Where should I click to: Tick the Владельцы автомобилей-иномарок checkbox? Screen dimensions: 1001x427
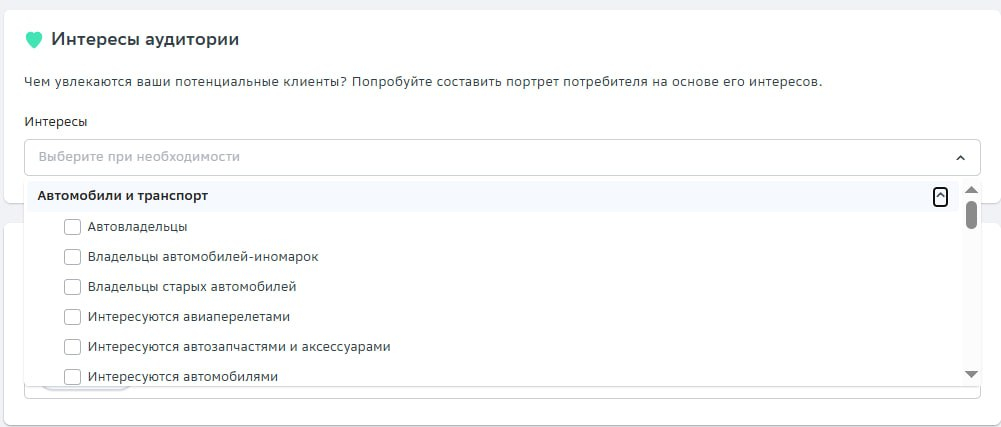pos(73,257)
